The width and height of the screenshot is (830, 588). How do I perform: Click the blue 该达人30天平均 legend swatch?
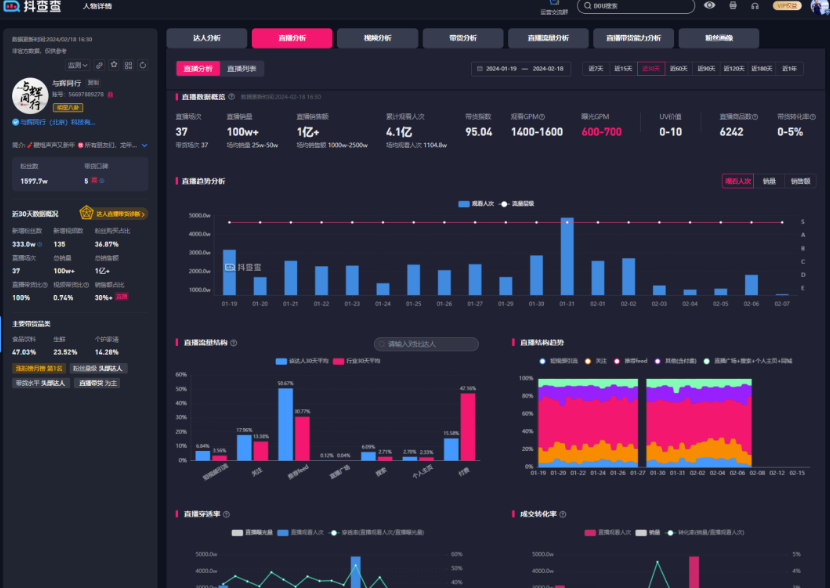point(280,361)
